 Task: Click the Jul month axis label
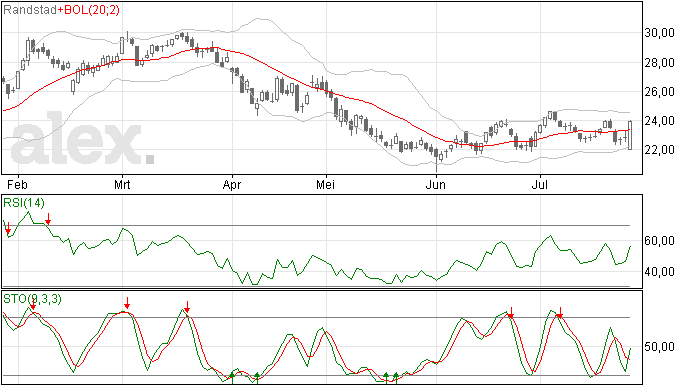540,184
